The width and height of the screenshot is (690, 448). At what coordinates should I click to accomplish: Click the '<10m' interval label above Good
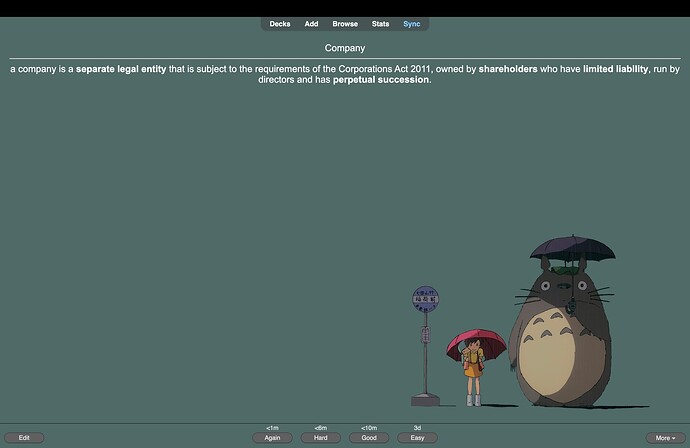tap(369, 428)
